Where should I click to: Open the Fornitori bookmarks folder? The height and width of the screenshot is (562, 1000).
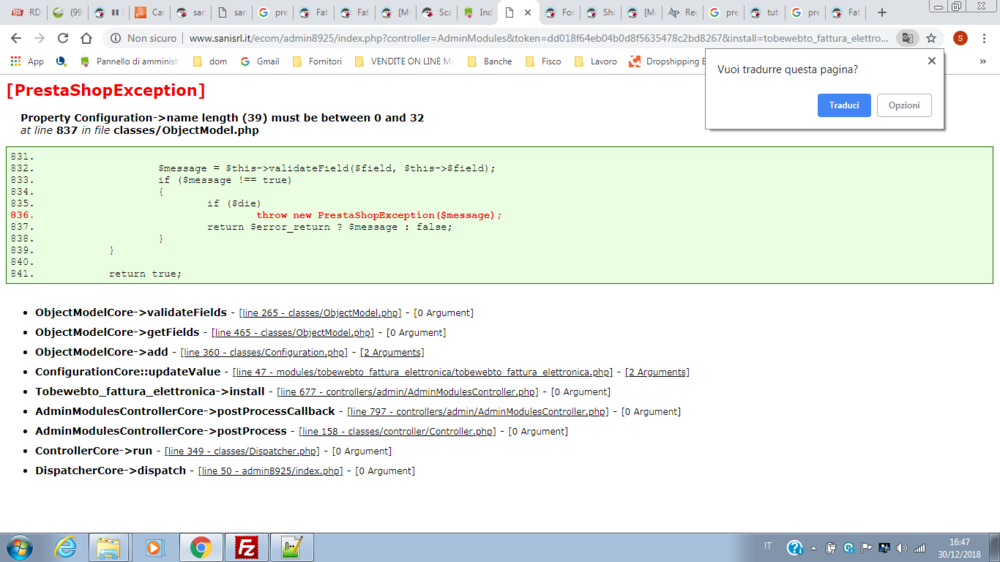pyautogui.click(x=317, y=61)
